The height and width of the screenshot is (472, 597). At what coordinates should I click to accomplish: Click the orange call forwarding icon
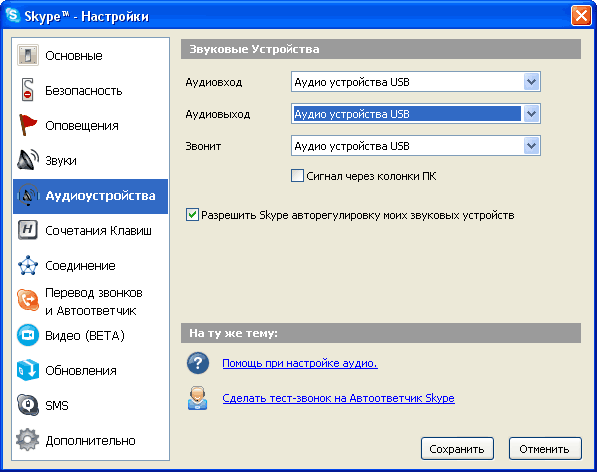click(28, 300)
